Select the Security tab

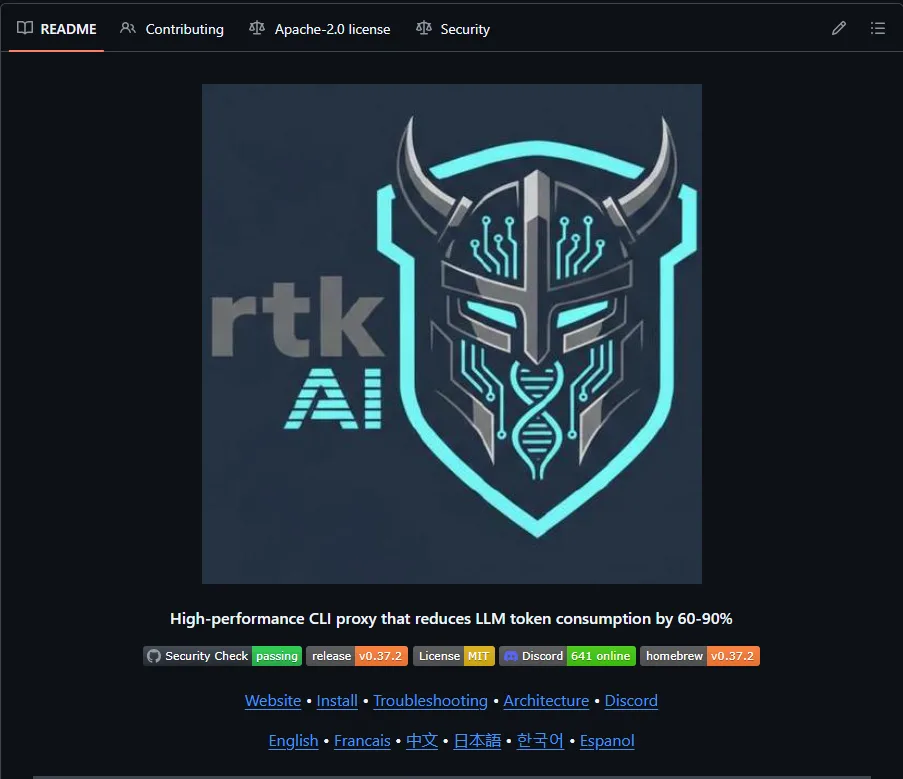(x=453, y=29)
